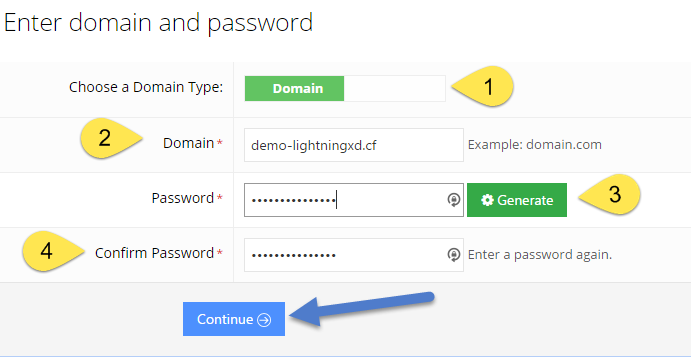Viewport: 691px width, 361px height.
Task: Generate a random password
Action: (x=516, y=200)
